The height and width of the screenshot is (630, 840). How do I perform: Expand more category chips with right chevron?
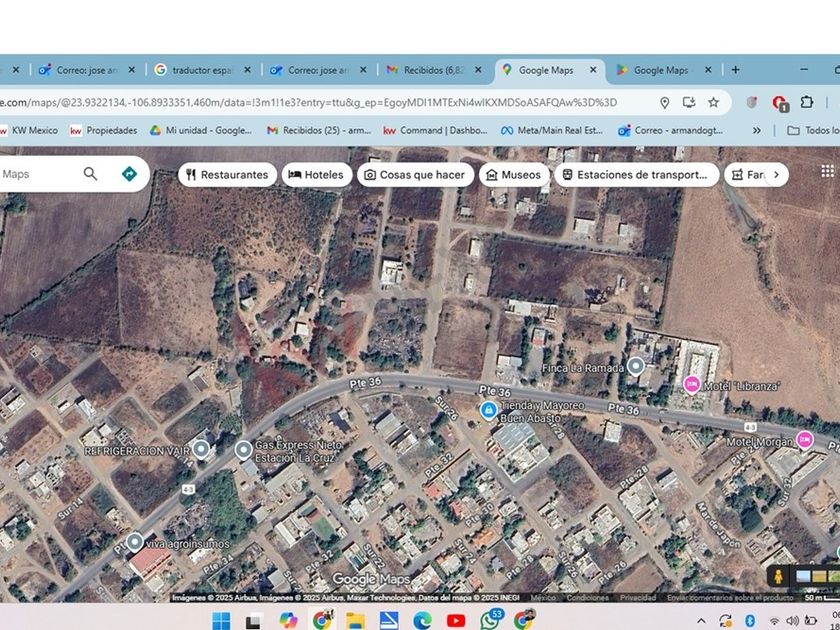click(x=775, y=174)
